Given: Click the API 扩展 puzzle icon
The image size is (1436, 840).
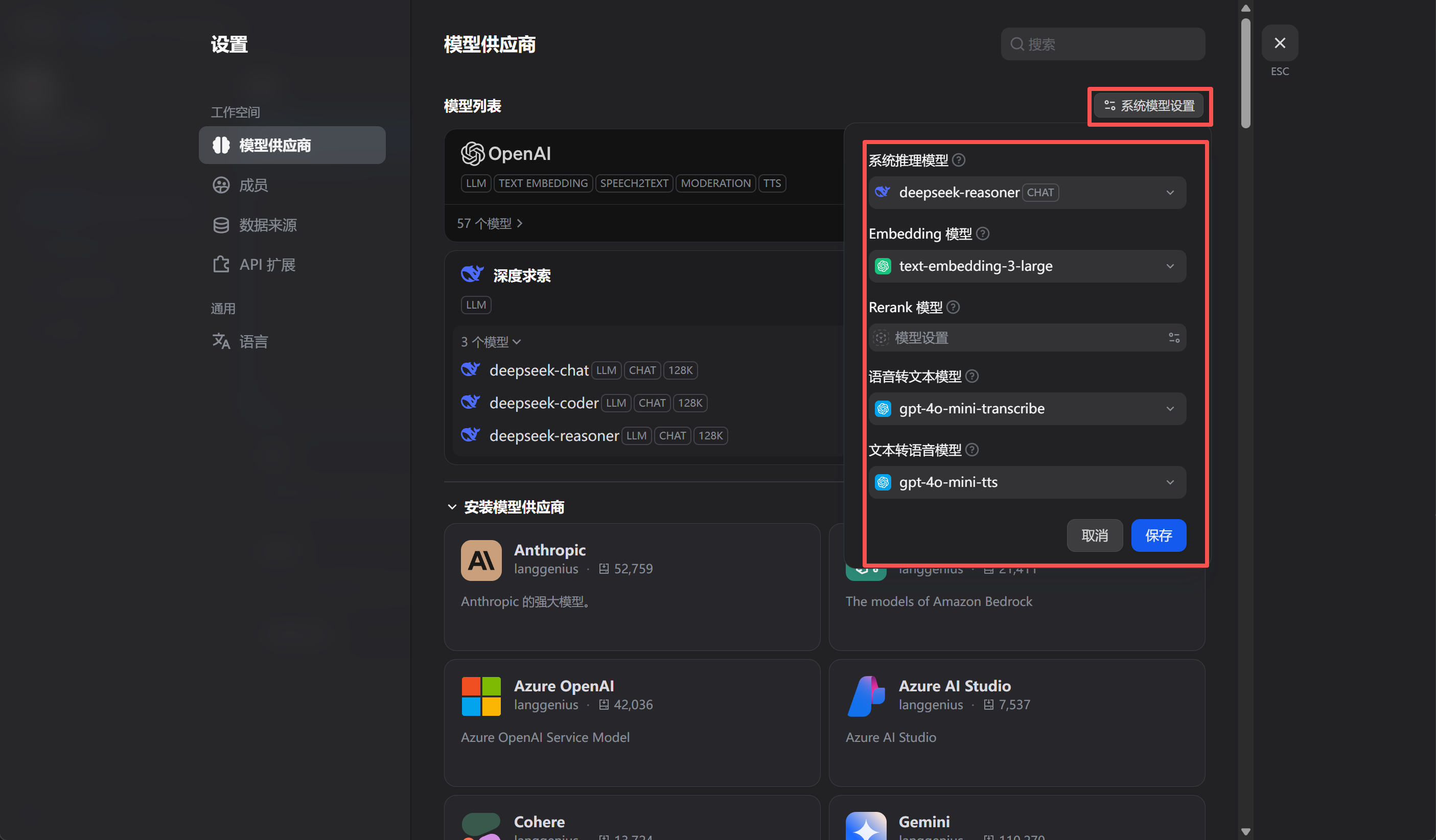Looking at the screenshot, I should click(x=221, y=265).
